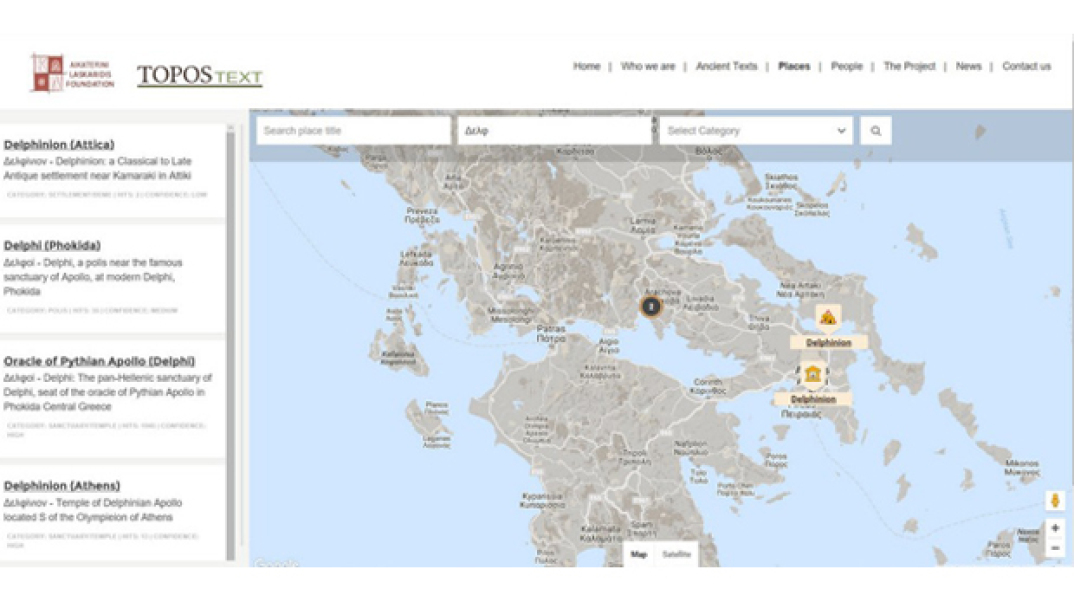Click the results list vertical scrollbar

click(231, 340)
